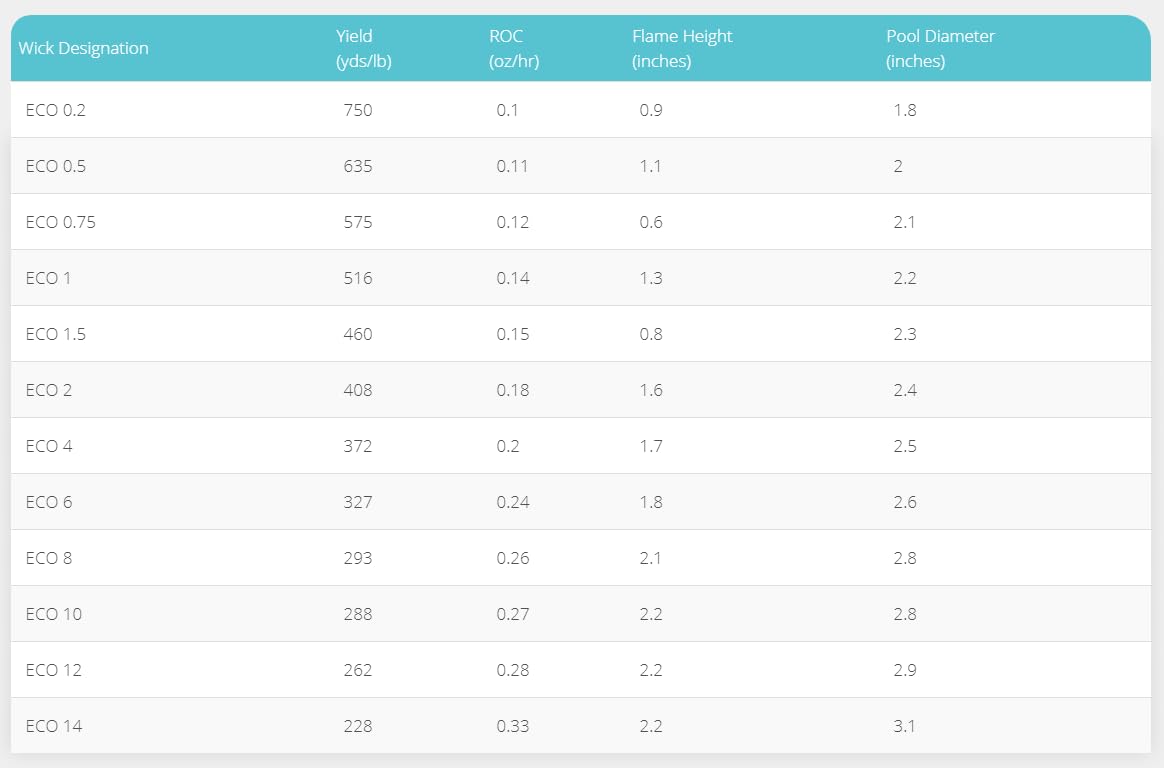Click the ECO 12 designation cell
The height and width of the screenshot is (768, 1164).
[x=54, y=670]
